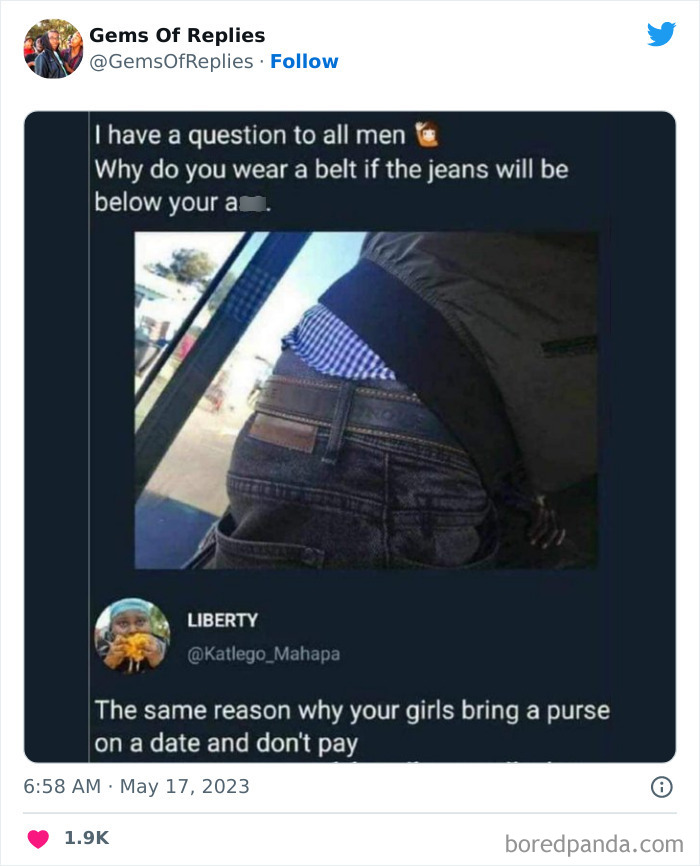Open the Gems Of Replies profile avatar
Screen dimensions: 700x866
53,49
